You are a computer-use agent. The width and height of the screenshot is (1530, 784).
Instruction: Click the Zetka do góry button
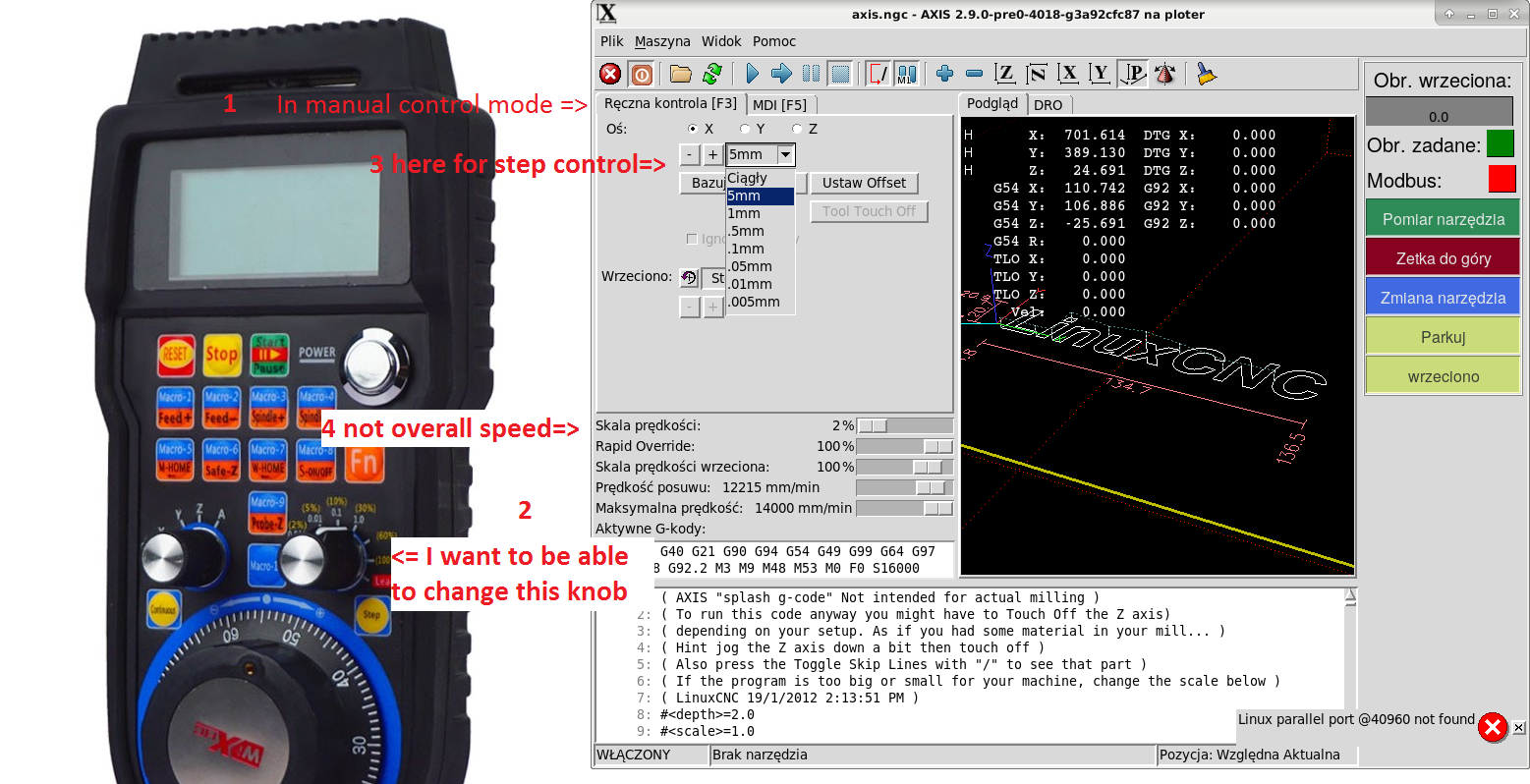tap(1444, 258)
